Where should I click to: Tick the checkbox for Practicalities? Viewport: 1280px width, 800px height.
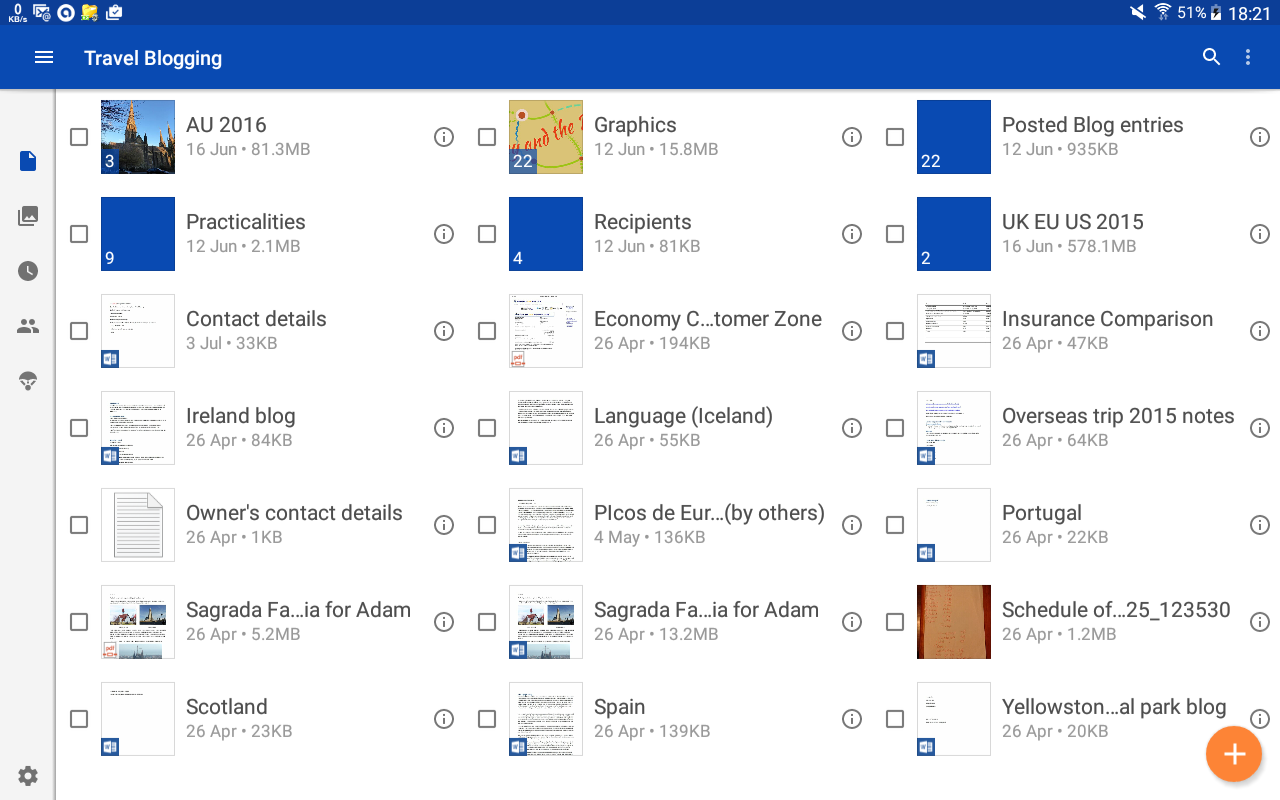79,234
